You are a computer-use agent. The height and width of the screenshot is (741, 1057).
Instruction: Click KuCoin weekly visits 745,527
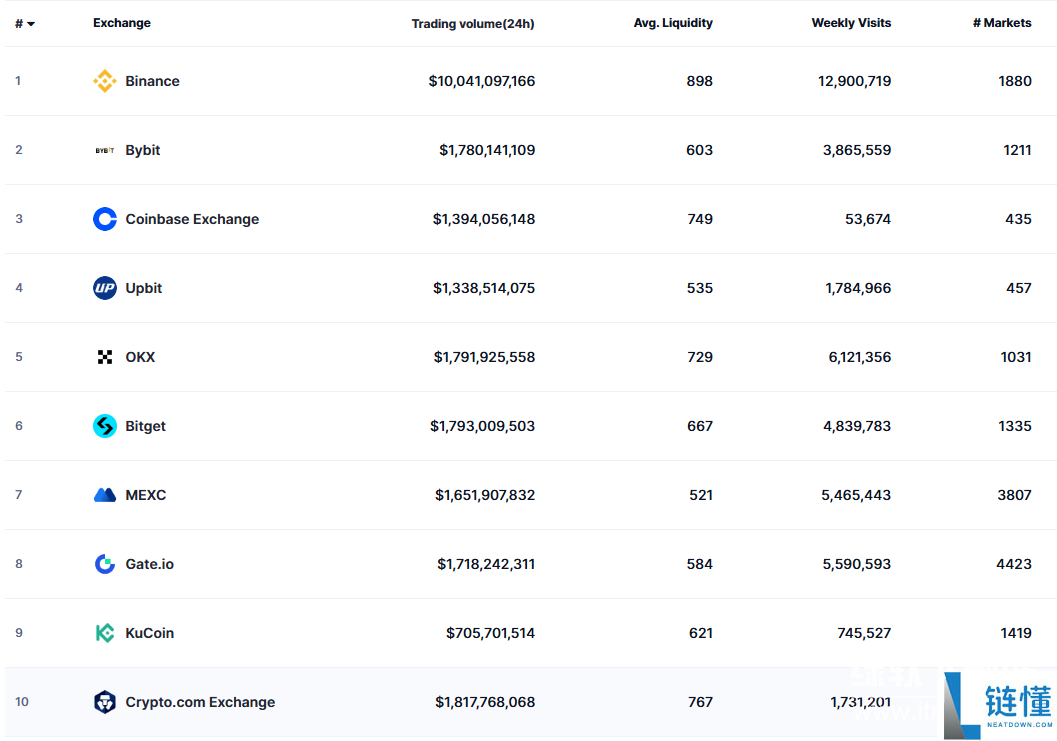[x=864, y=633]
